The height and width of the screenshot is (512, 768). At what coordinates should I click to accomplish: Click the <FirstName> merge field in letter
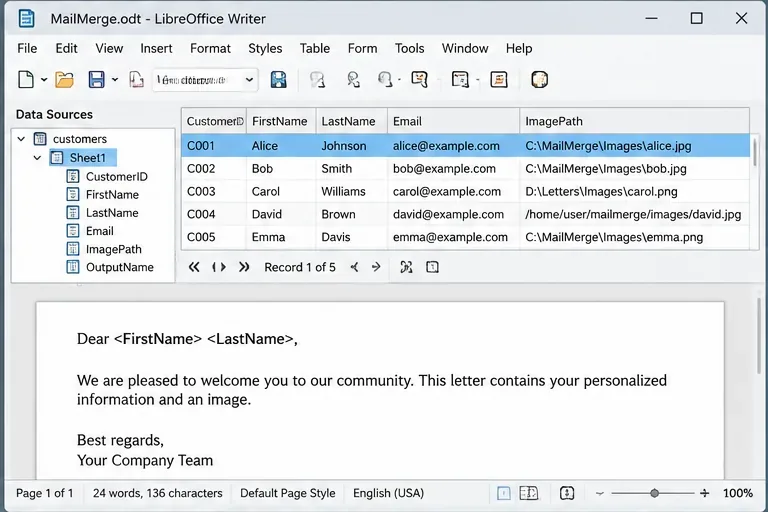pos(158,339)
